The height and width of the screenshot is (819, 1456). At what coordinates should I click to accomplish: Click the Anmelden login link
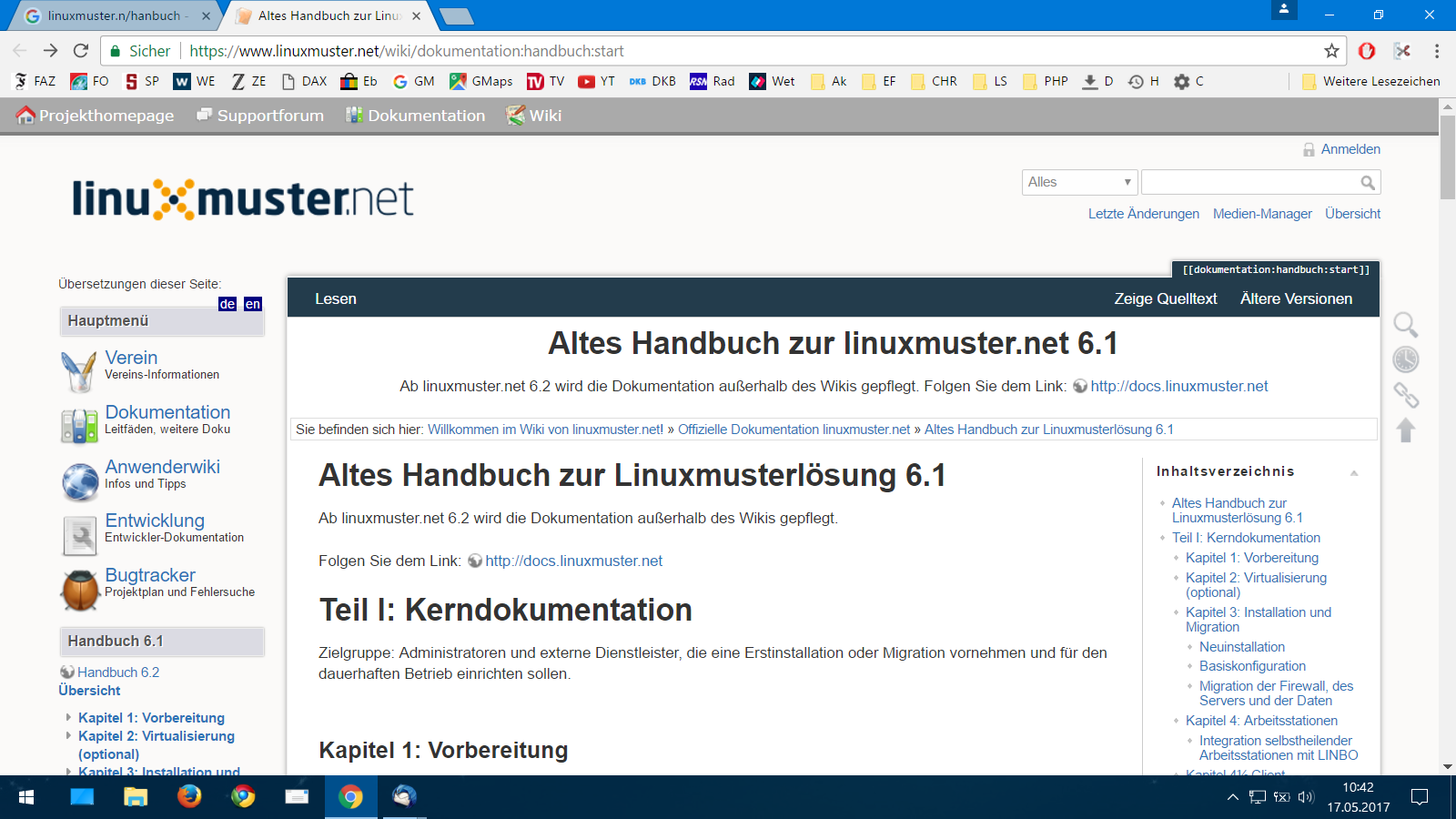click(x=1350, y=149)
